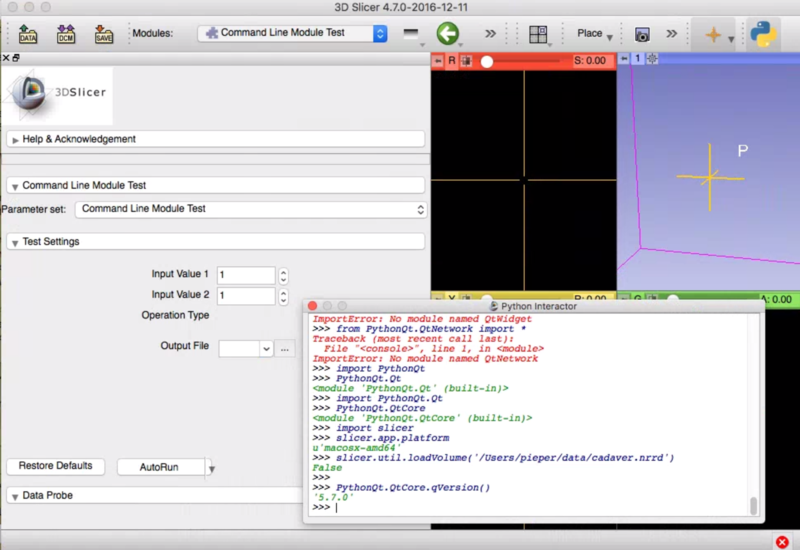This screenshot has height=550, width=800.
Task: Click the screenshot capture camera icon
Action: click(x=642, y=34)
